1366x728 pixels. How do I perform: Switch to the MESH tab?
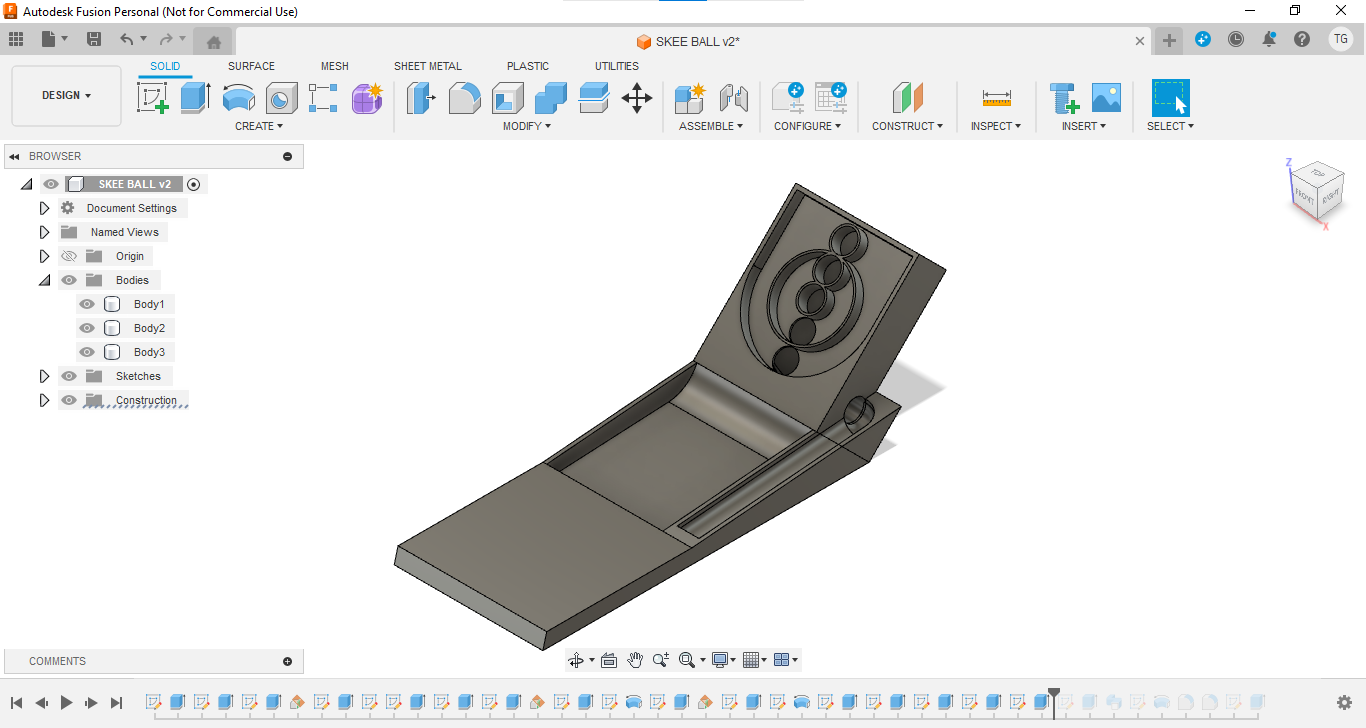tap(335, 66)
